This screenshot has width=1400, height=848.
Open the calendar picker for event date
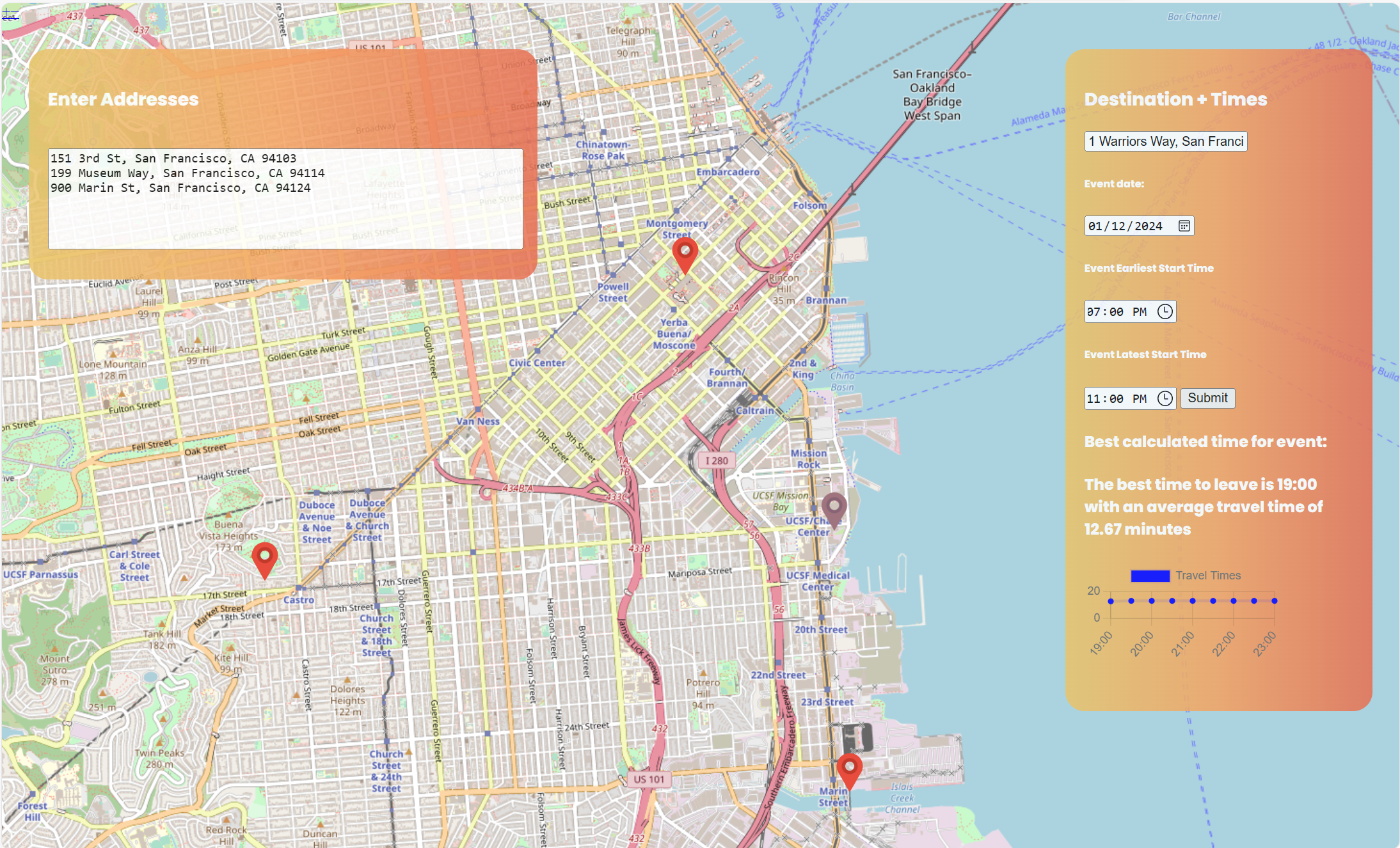1184,226
